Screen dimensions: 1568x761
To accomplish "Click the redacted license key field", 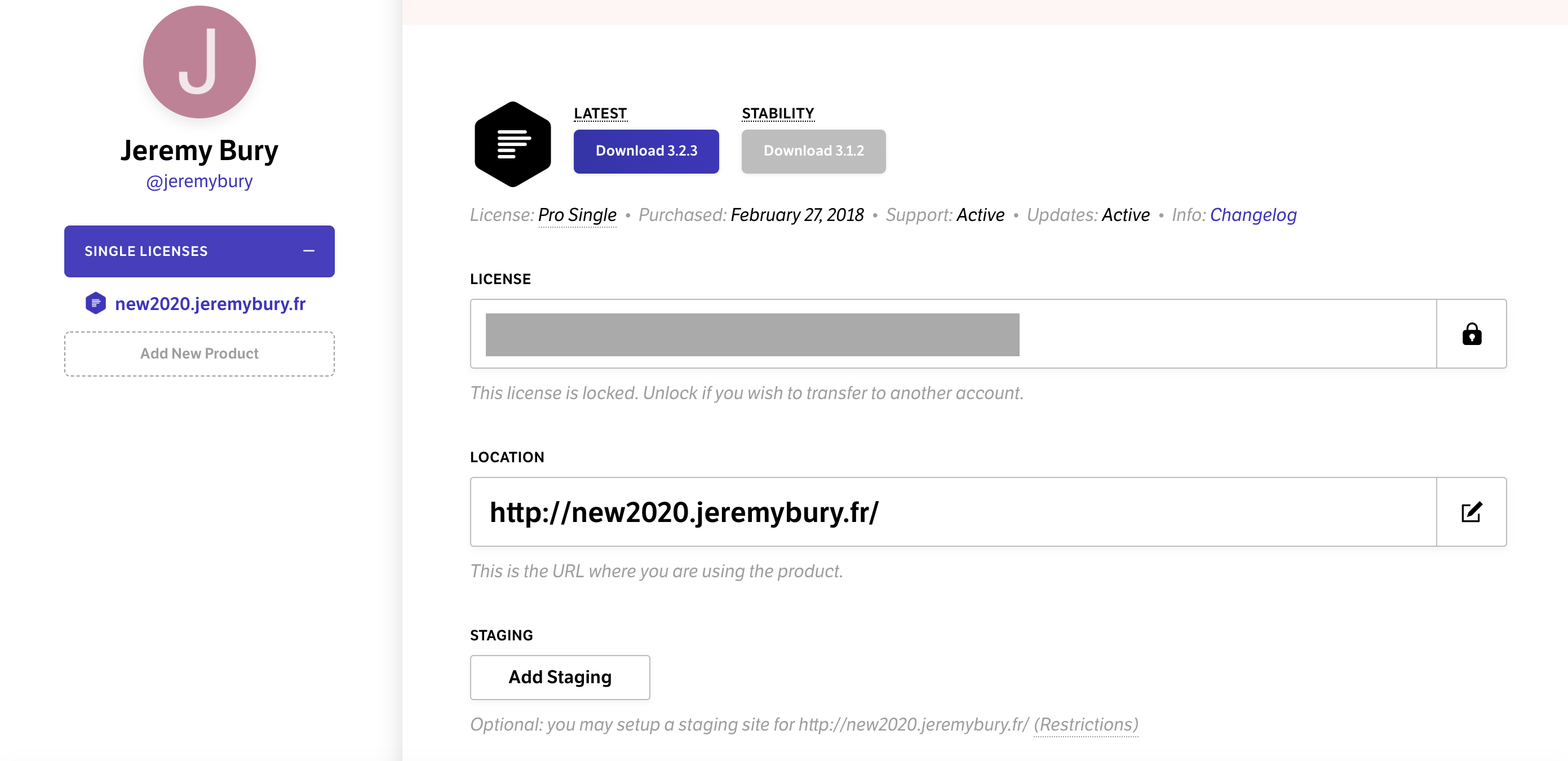I will pos(953,334).
